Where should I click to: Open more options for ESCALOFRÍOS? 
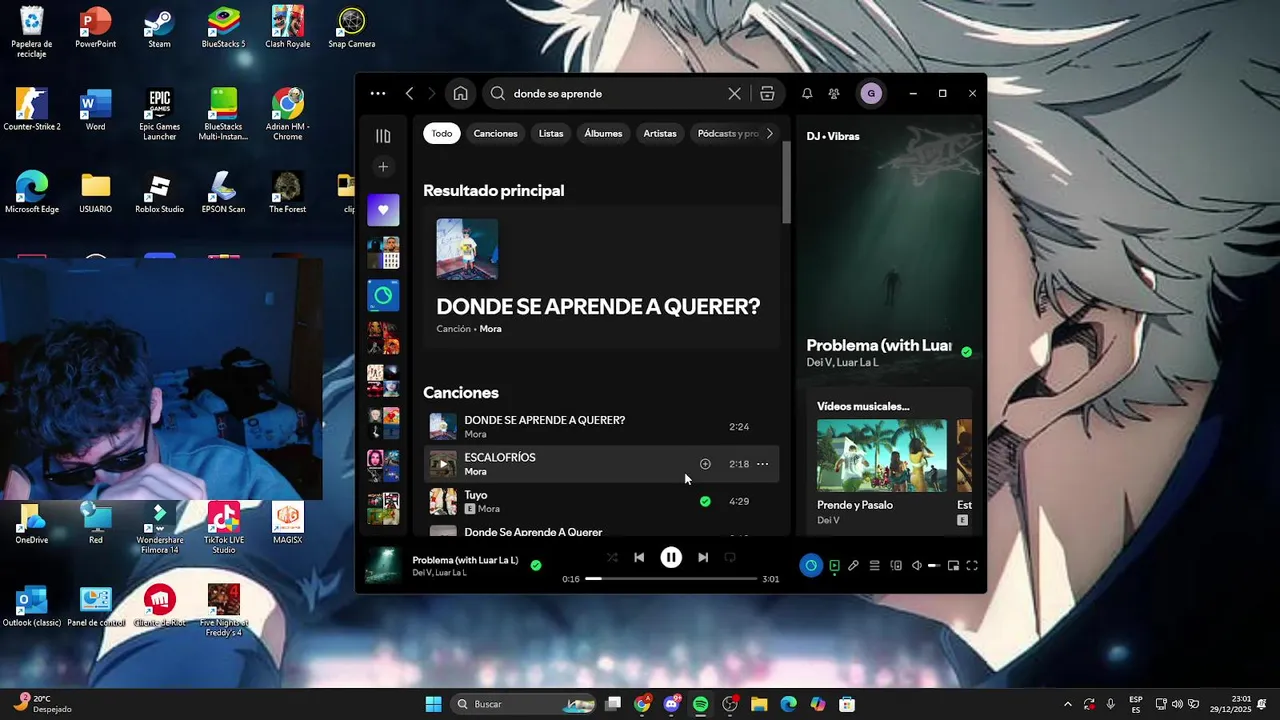pos(762,464)
